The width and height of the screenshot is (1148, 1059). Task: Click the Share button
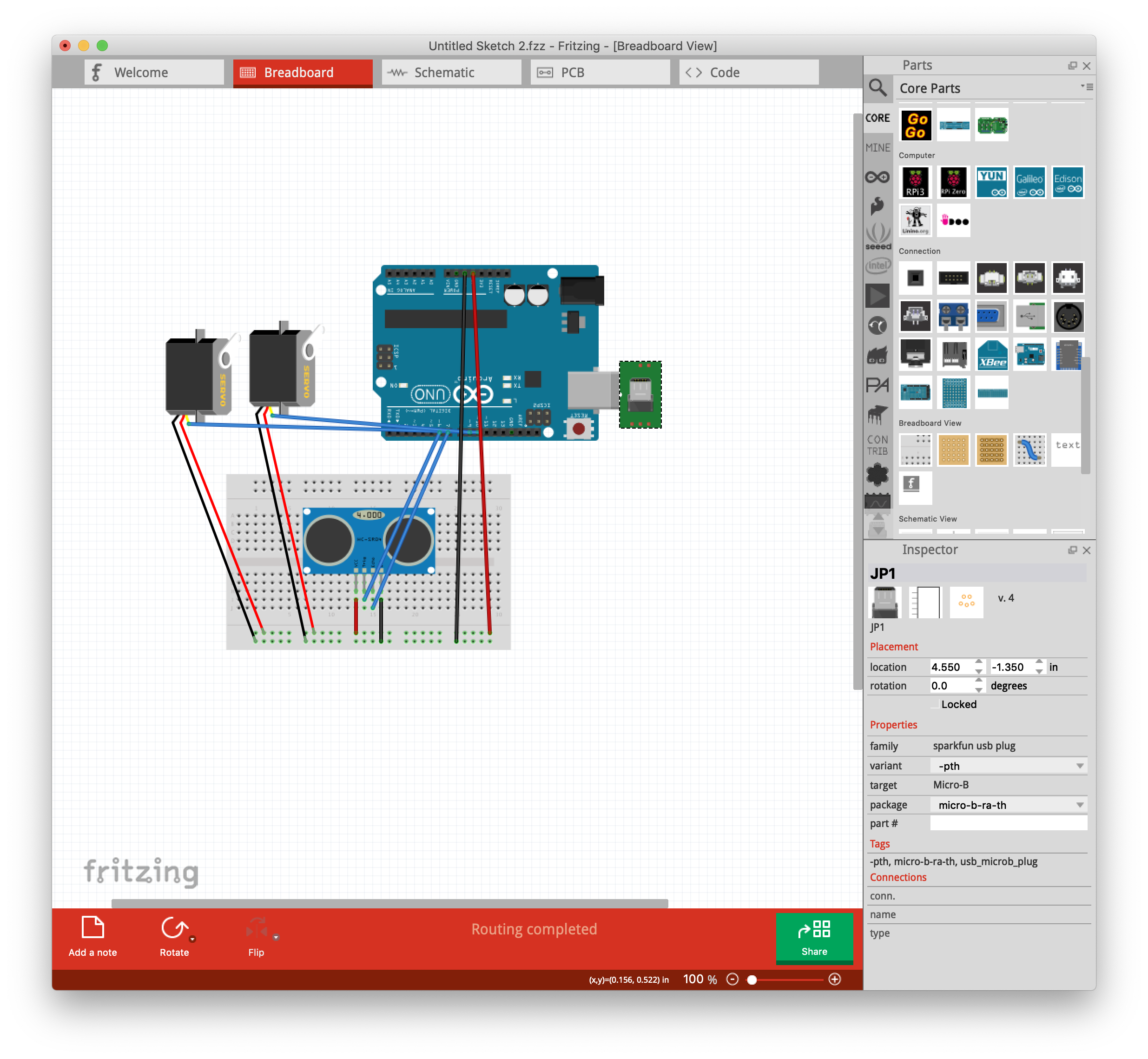(x=814, y=938)
